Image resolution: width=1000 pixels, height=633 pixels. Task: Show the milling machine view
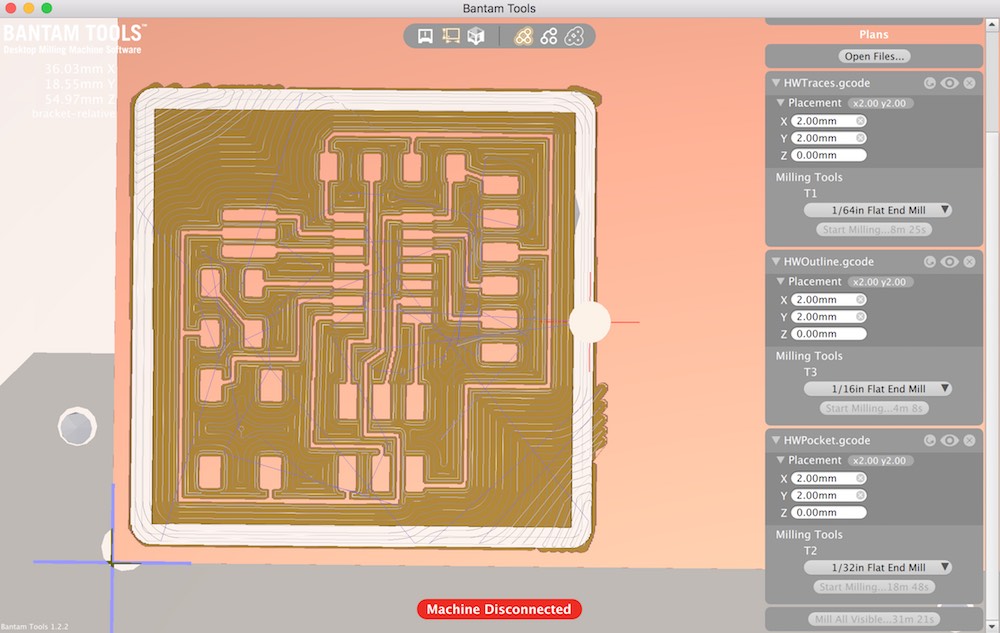425,36
